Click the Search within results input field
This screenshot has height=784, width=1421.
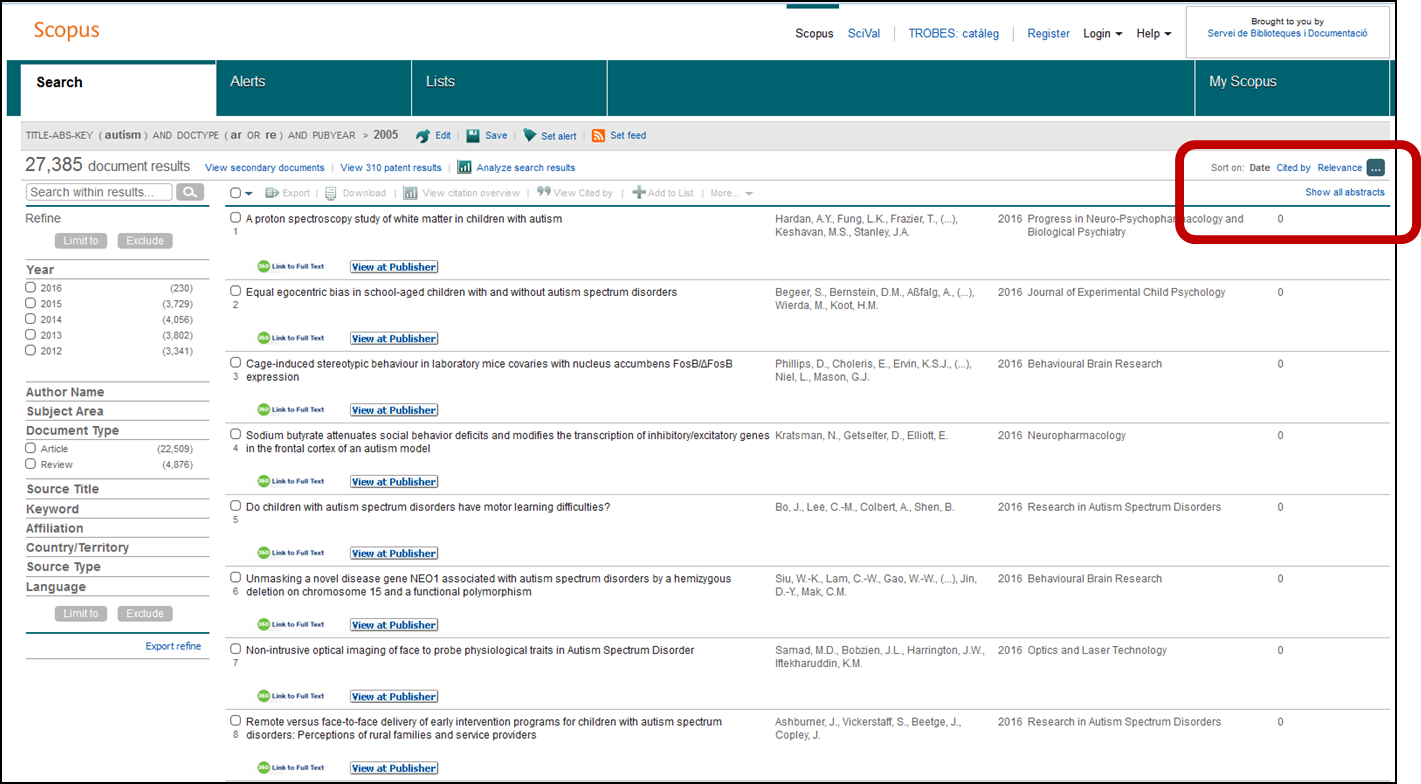(99, 192)
